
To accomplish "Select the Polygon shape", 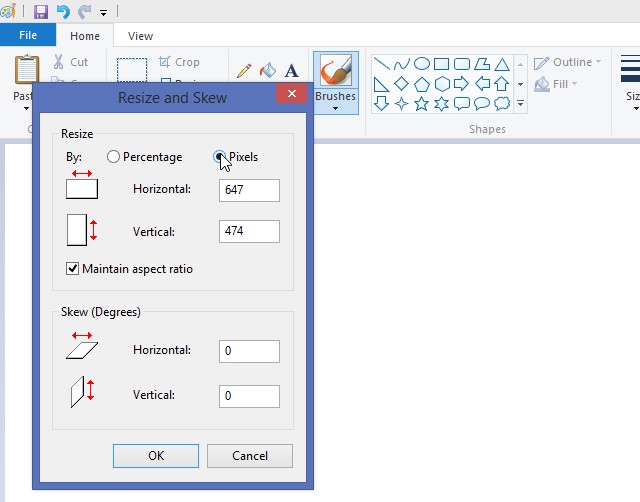I will tap(482, 64).
